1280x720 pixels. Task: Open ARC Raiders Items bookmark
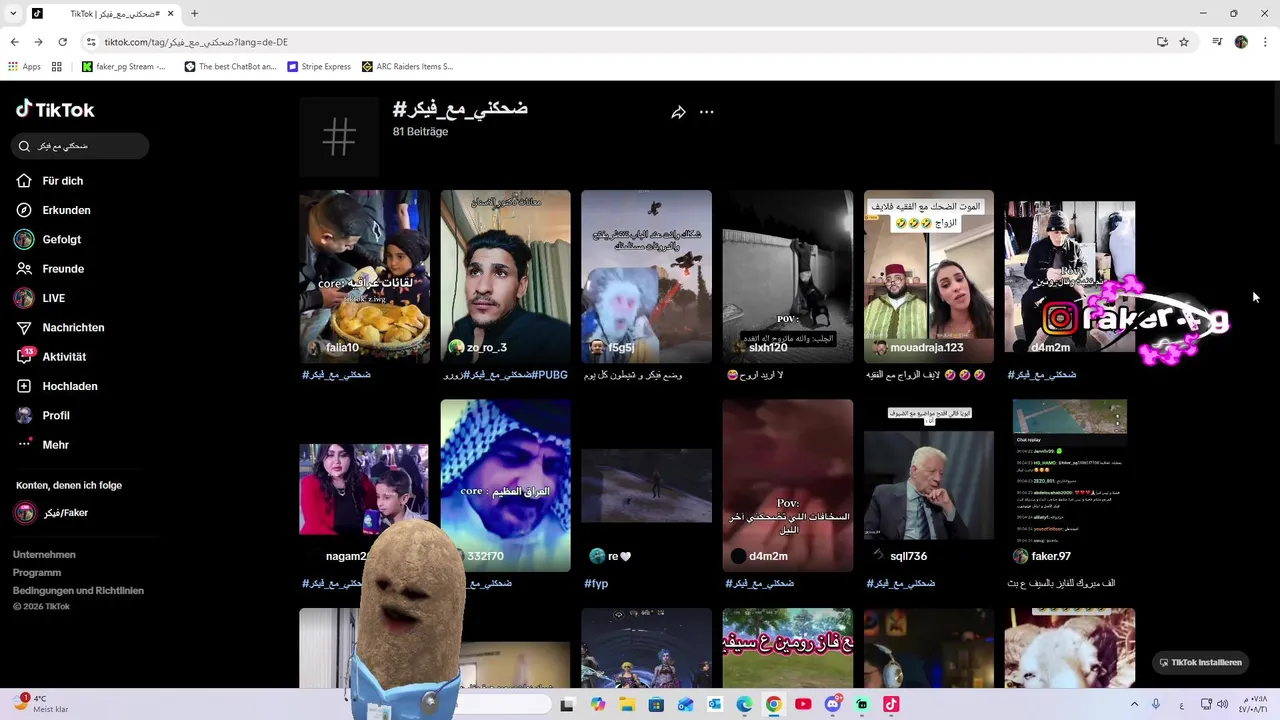tap(408, 67)
